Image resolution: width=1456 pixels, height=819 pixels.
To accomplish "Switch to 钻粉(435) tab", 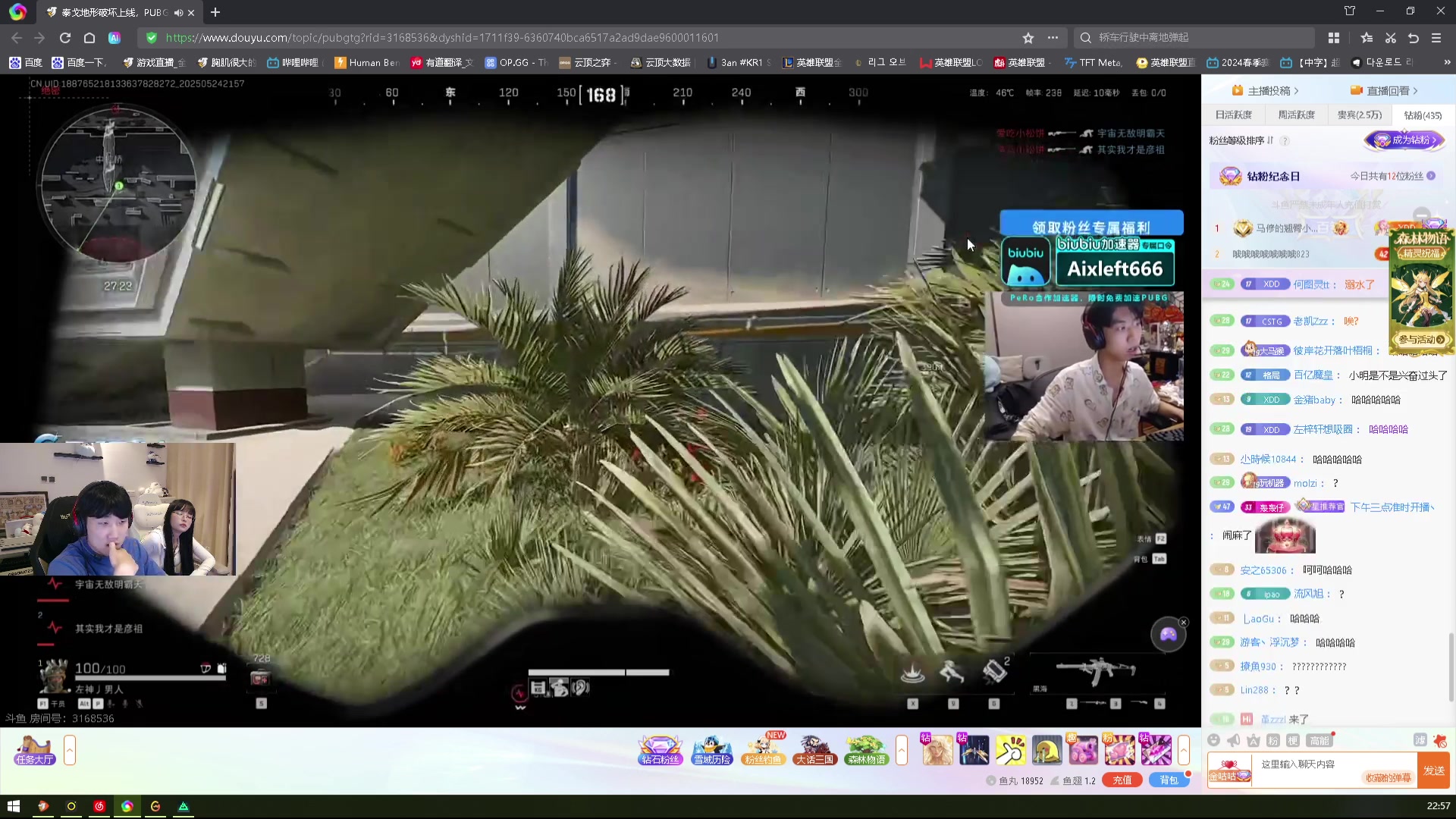I will tap(1423, 115).
